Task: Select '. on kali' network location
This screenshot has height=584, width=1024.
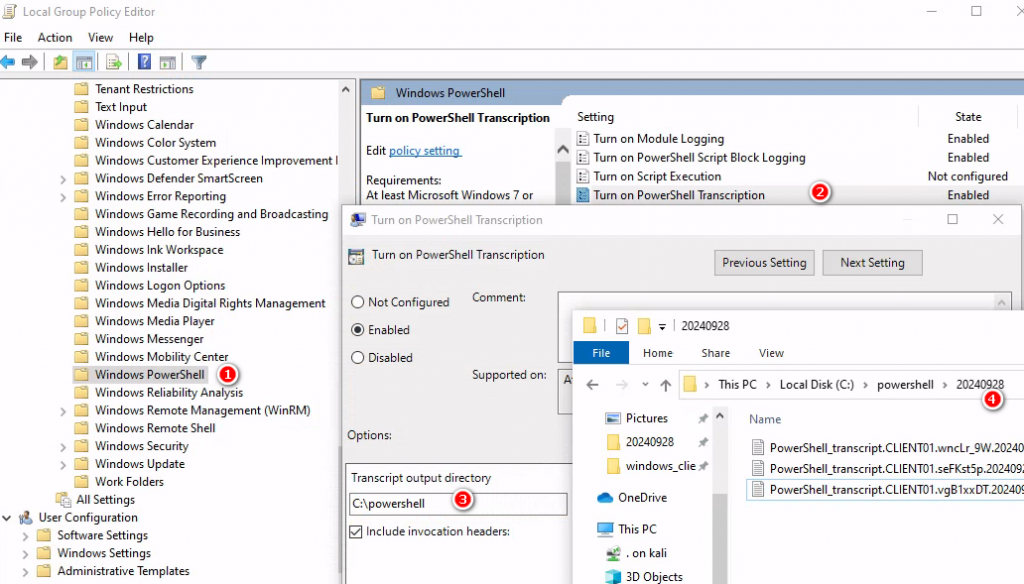Action: 637,553
